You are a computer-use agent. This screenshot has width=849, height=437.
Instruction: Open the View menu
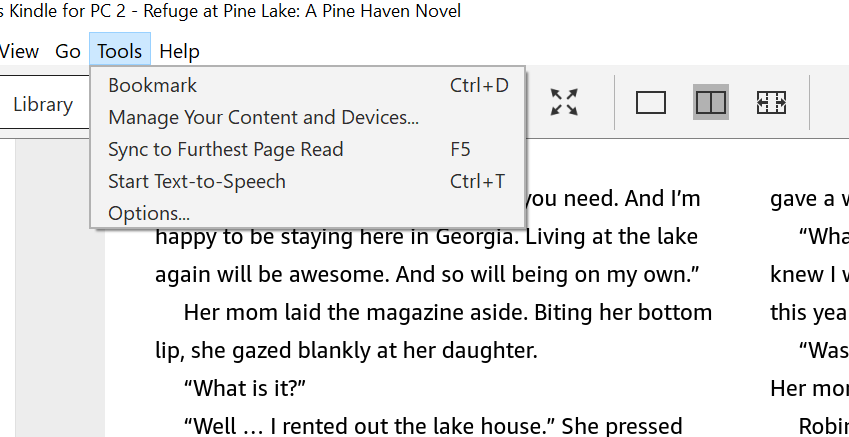19,51
